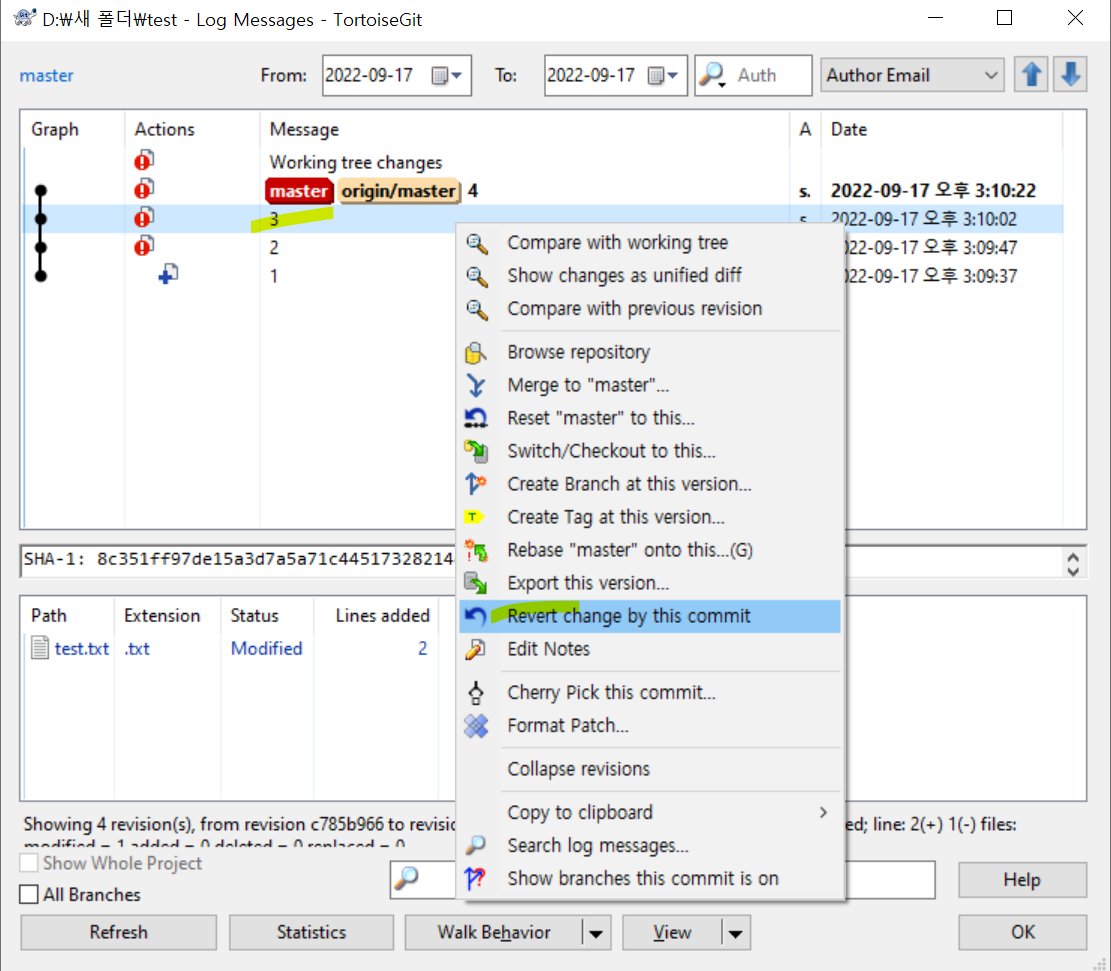
Task: Click the magnifier icon beside Compare with working tree
Action: click(476, 244)
